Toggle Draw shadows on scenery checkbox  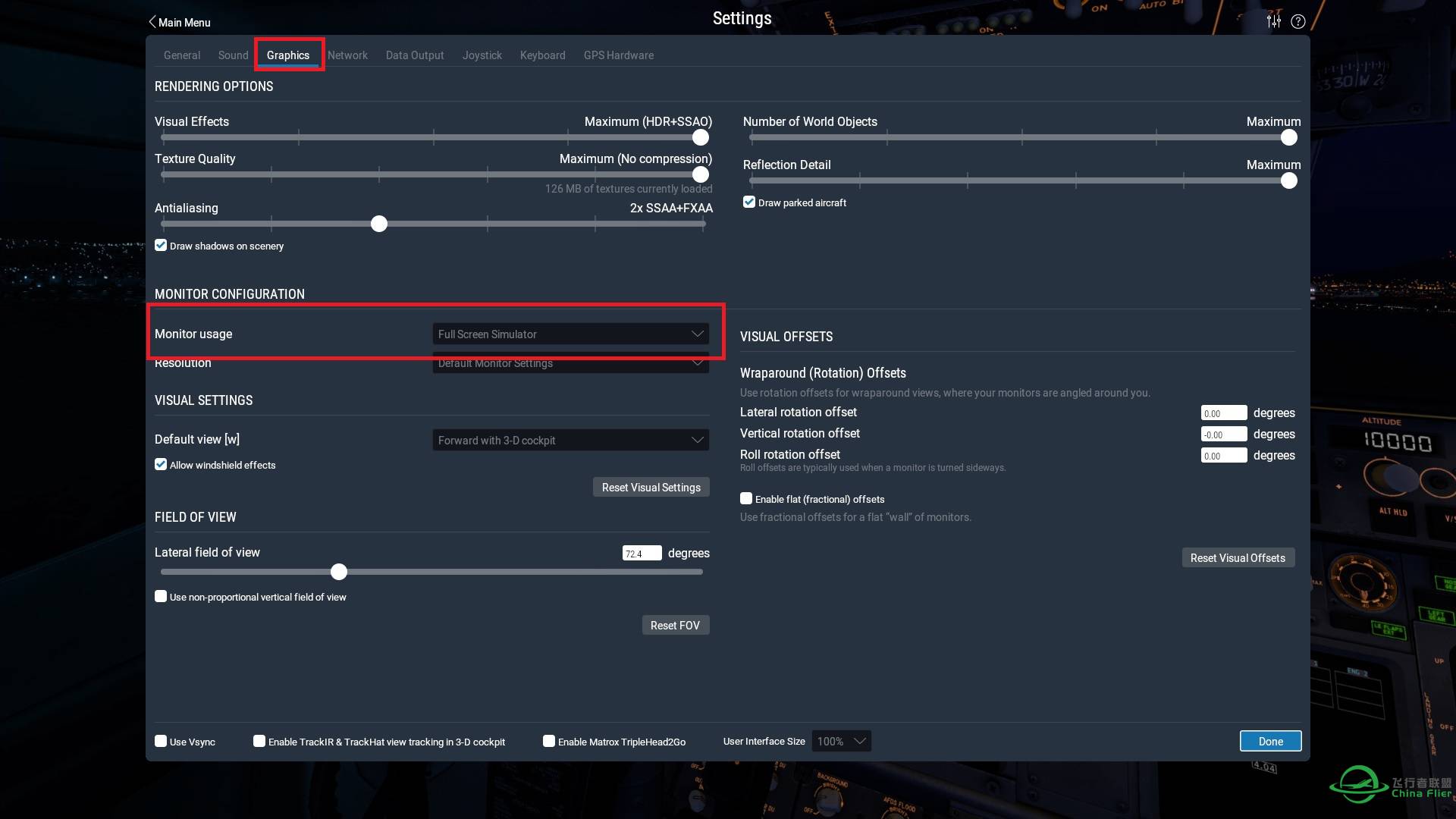[160, 245]
